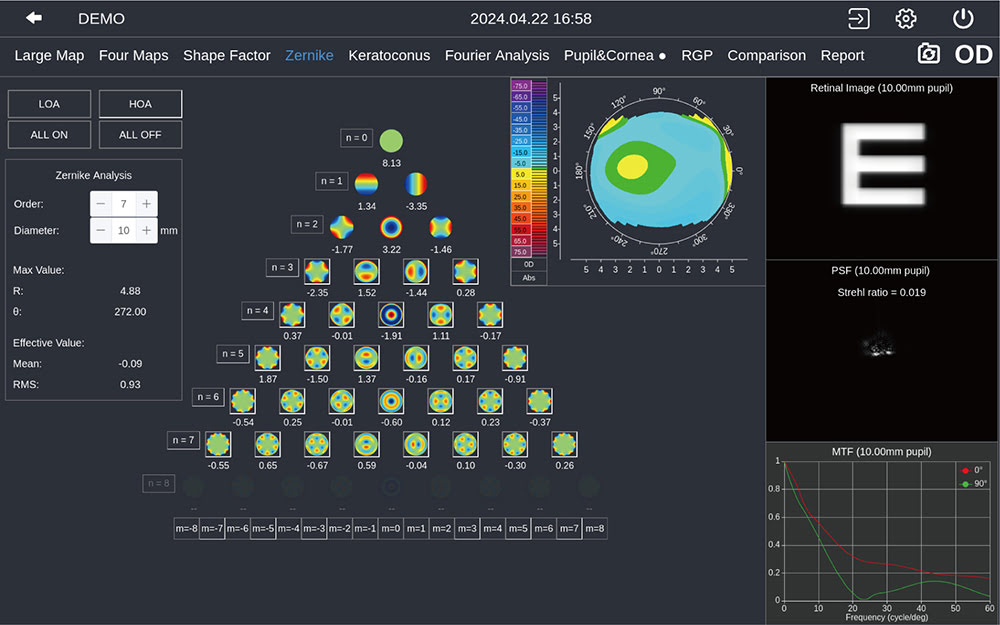Toggle the LOA filter
Screen dimensions: 1000x625
pos(49,104)
